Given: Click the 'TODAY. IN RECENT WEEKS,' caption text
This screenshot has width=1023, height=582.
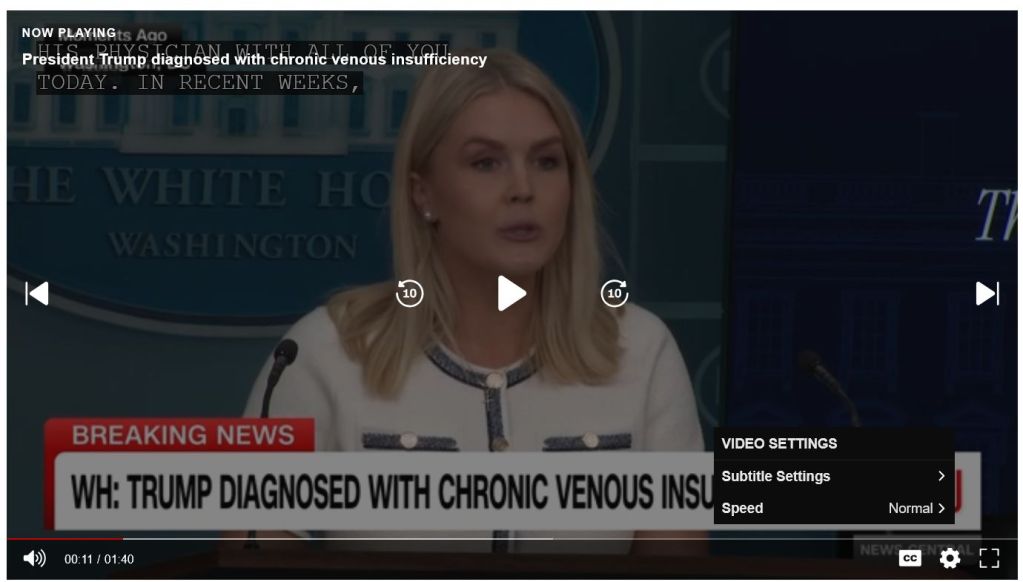Looking at the screenshot, I should pyautogui.click(x=199, y=83).
